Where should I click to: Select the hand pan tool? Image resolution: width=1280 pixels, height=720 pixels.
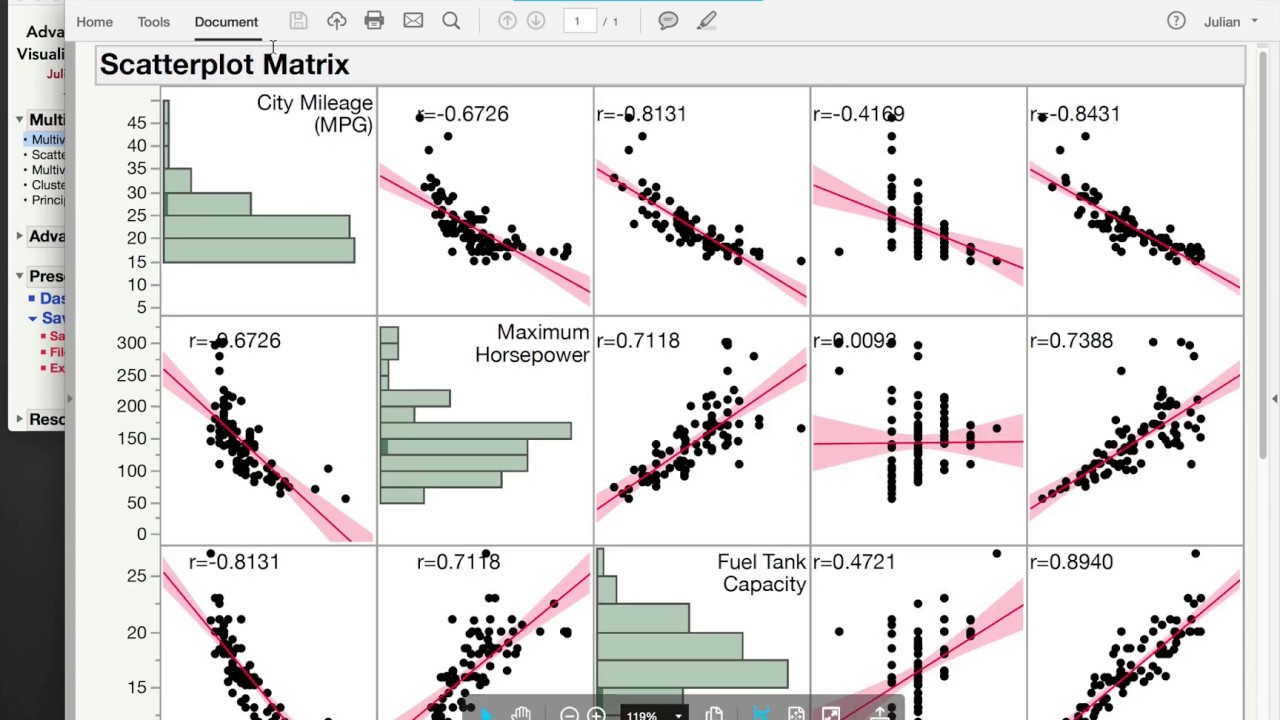pyautogui.click(x=521, y=713)
